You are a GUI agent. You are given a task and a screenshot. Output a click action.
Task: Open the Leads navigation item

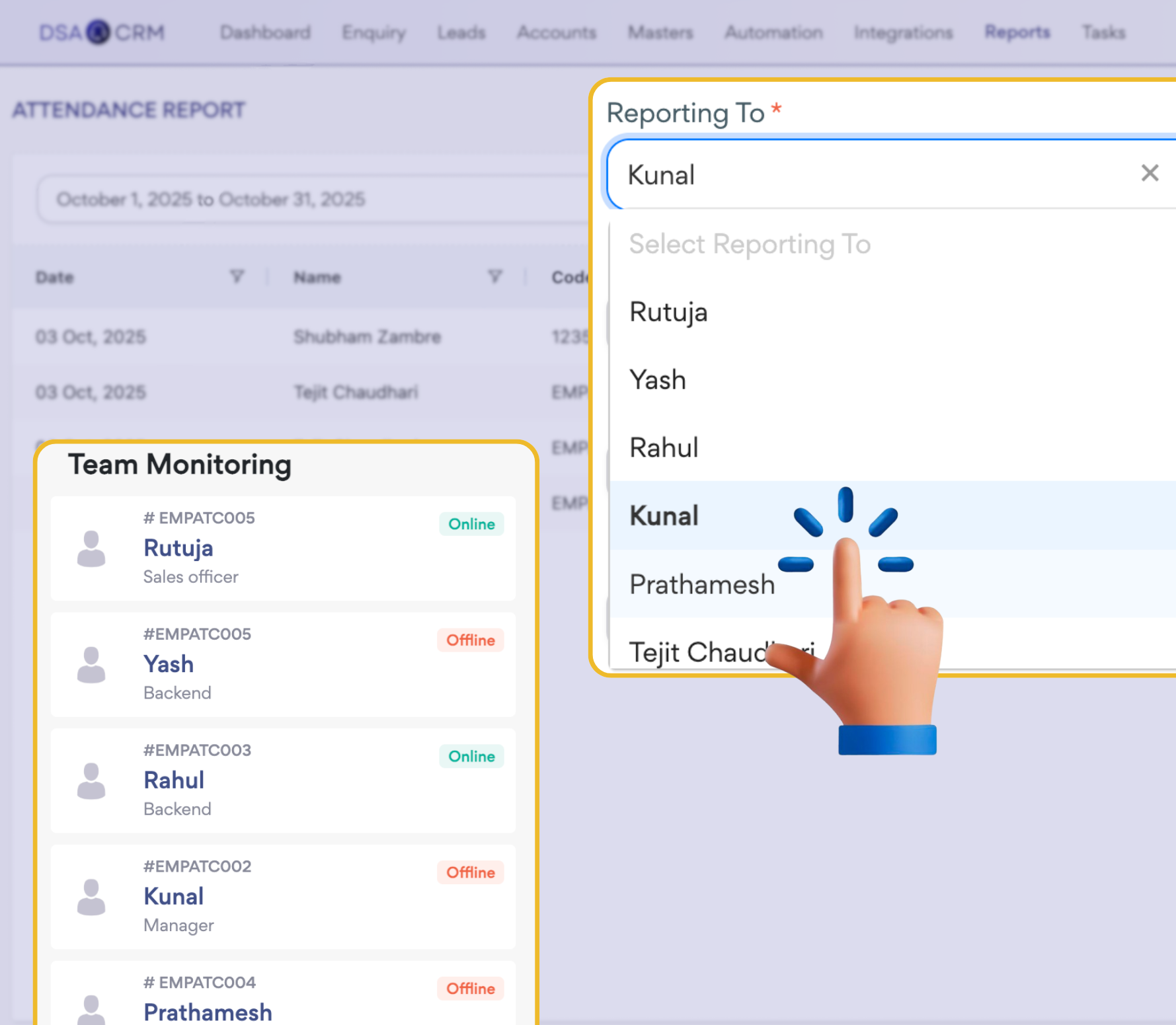tap(461, 32)
